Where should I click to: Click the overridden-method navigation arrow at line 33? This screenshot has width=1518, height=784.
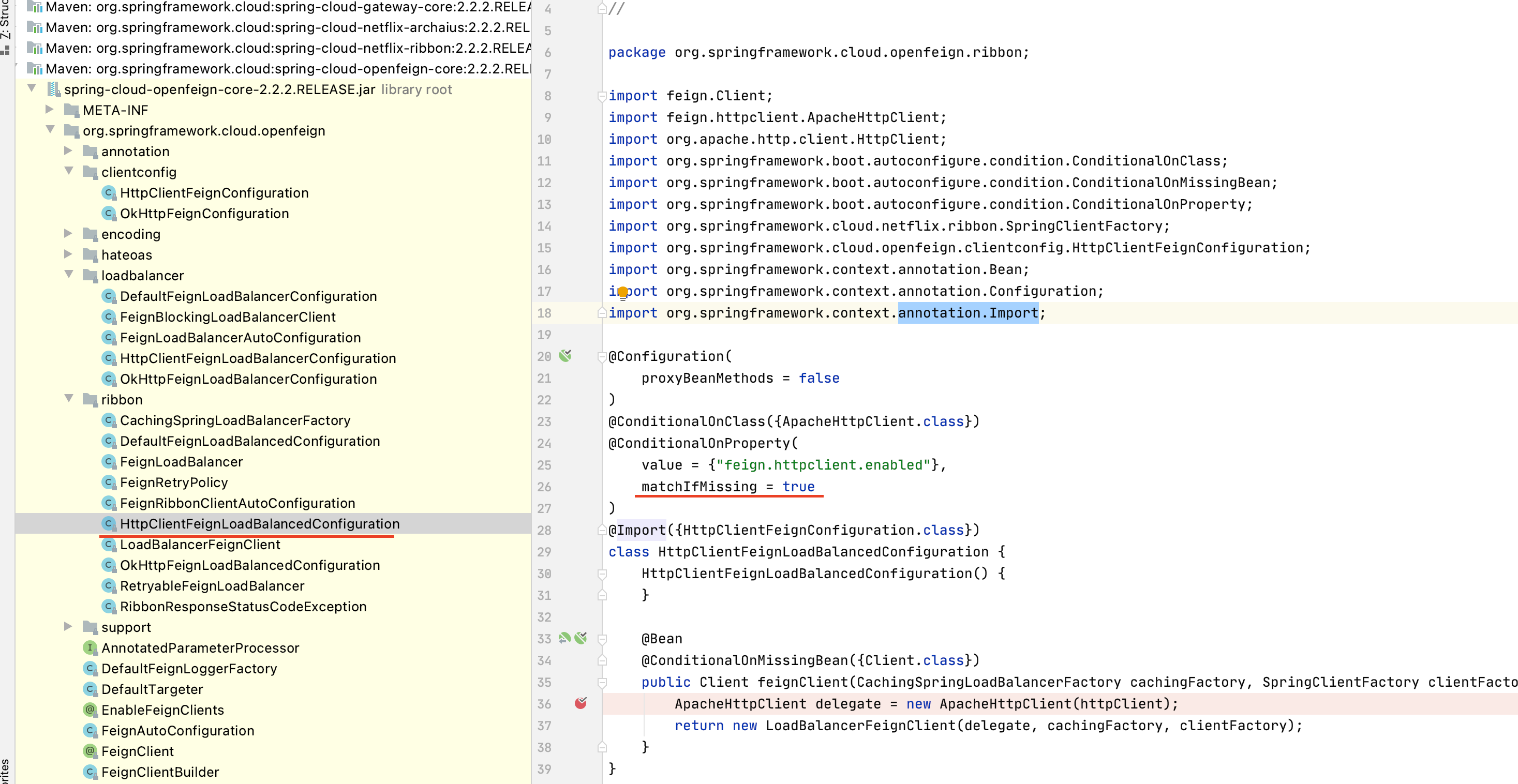coord(564,639)
